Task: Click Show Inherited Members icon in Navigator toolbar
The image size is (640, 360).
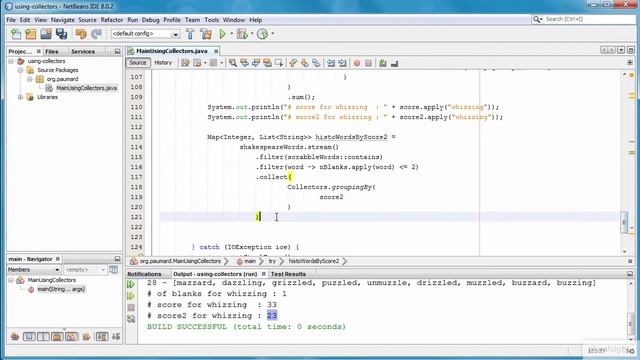Action: [15, 337]
